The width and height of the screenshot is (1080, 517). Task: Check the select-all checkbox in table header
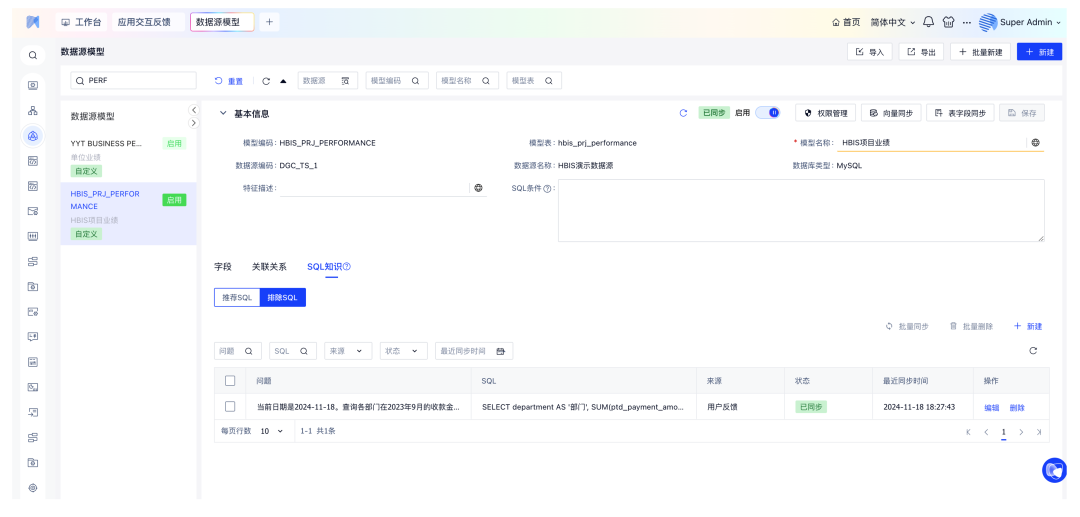click(x=230, y=381)
